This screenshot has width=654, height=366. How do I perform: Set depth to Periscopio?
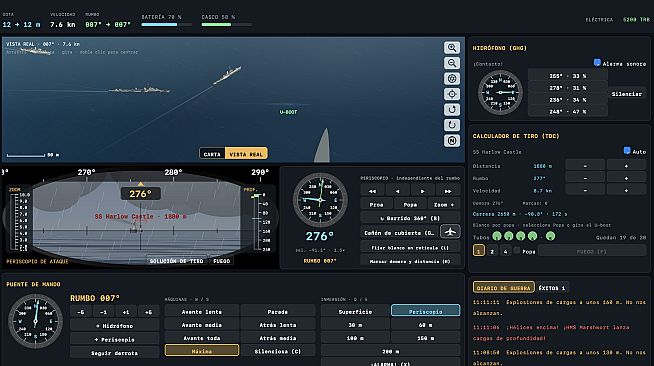425,311
